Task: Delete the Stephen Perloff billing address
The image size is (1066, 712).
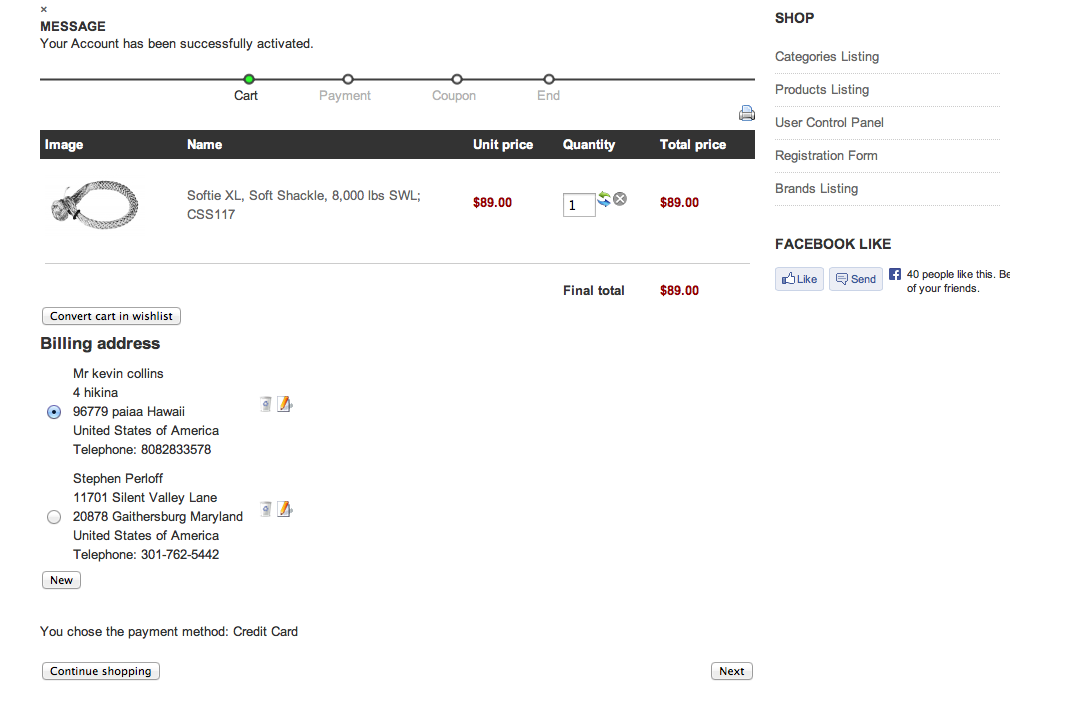Action: pyautogui.click(x=265, y=509)
